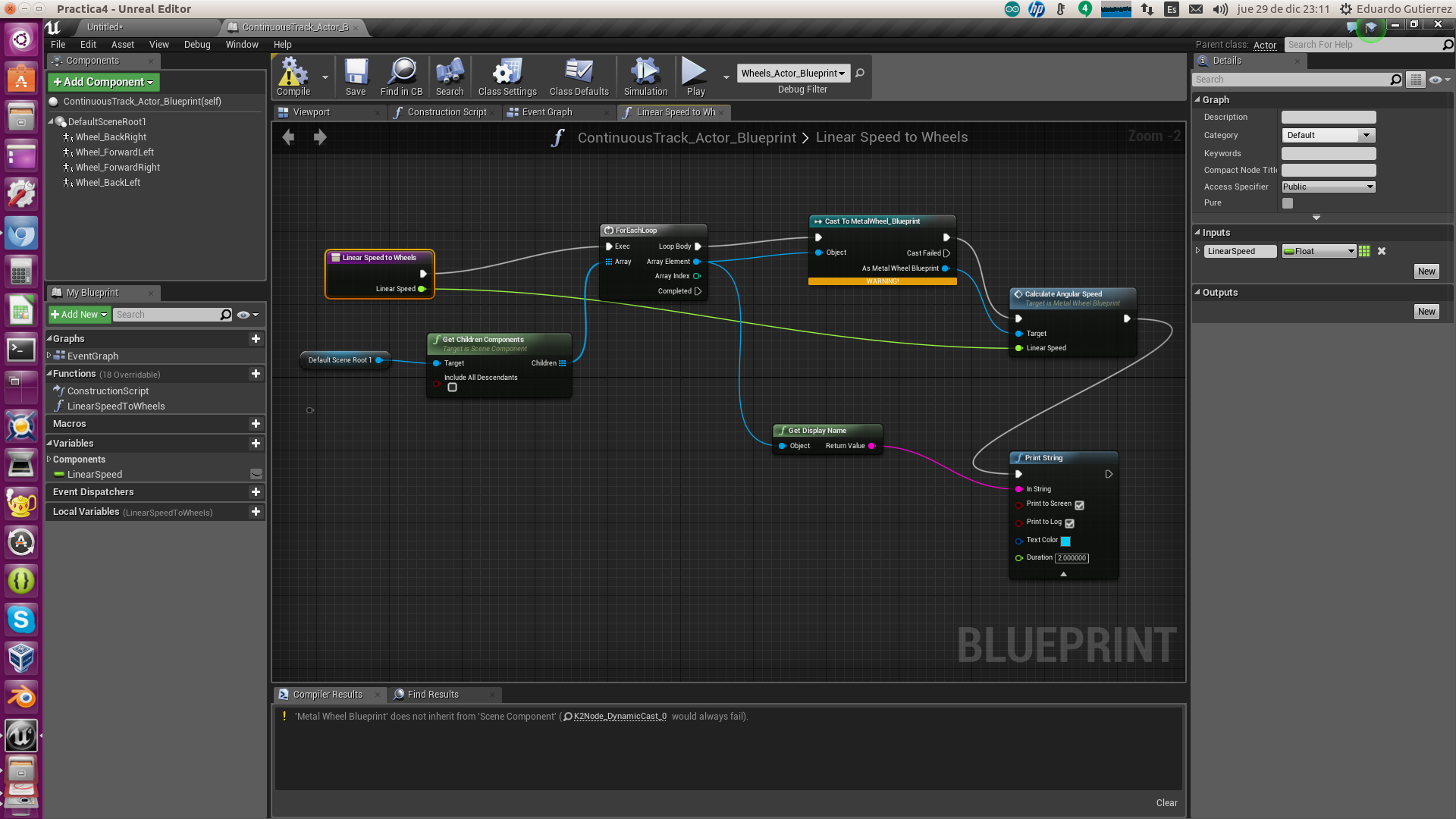The height and width of the screenshot is (819, 1456).
Task: Click the volume icon in system tray
Action: (1220, 9)
